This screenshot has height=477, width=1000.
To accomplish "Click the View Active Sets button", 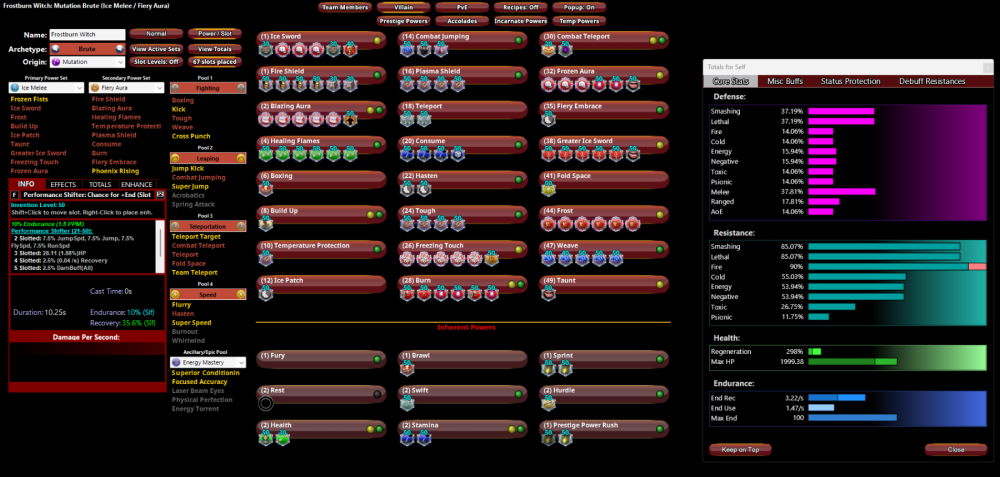I will 156,48.
